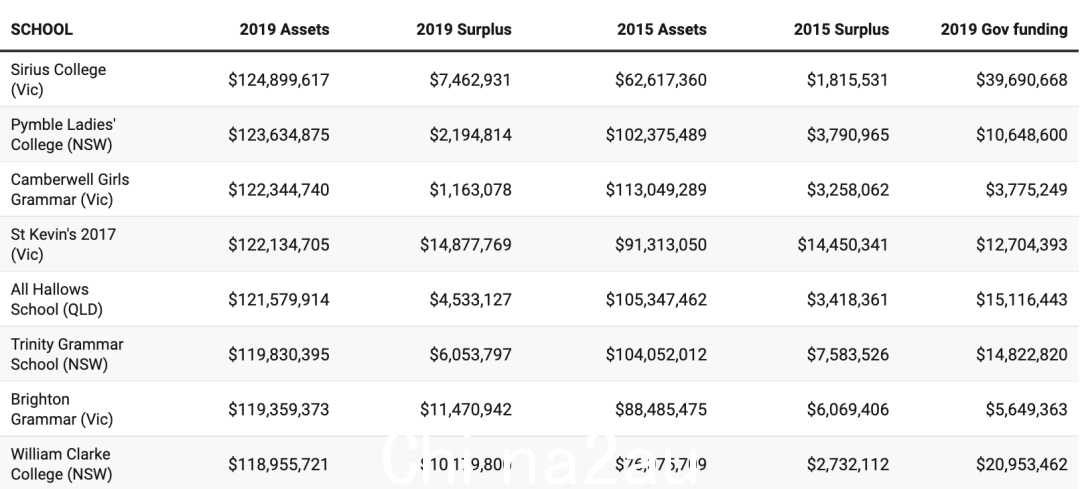Click the value $121,579,914
The height and width of the screenshot is (489, 1080).
click(279, 300)
